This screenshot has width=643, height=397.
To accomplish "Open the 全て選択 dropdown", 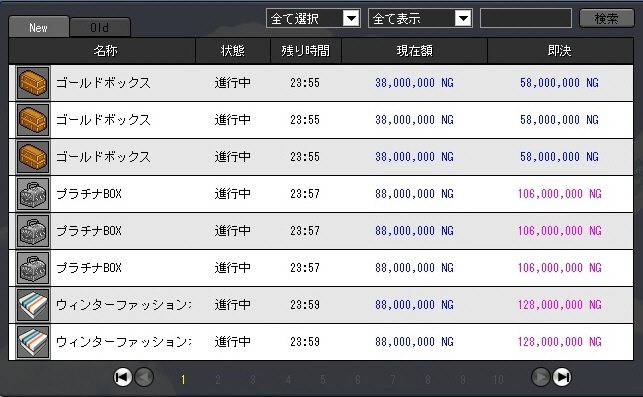I will pos(313,18).
